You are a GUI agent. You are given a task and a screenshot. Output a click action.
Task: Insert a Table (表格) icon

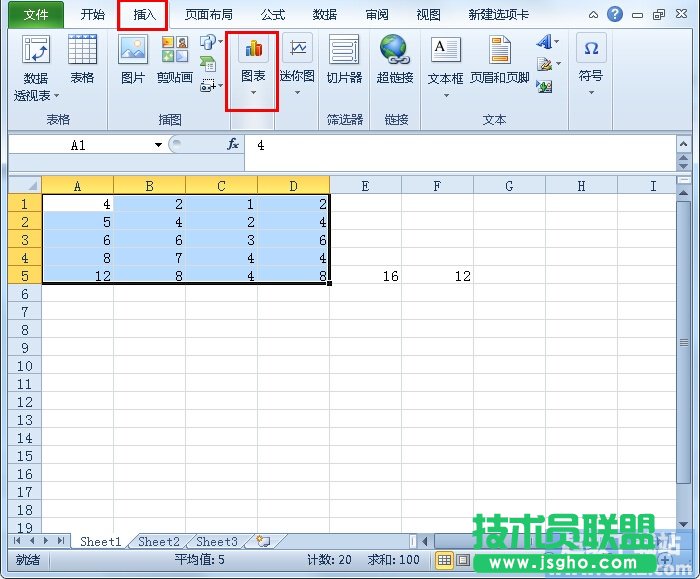pos(82,59)
